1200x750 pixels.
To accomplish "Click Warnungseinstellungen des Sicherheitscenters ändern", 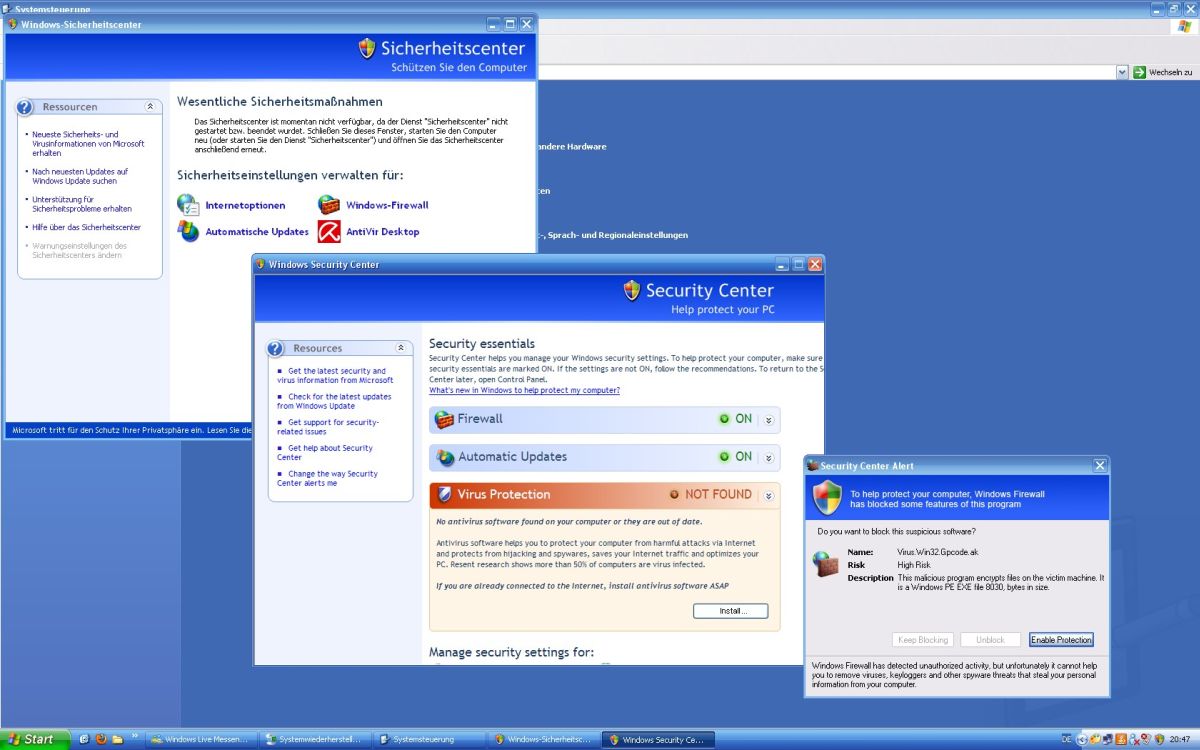I will click(x=79, y=250).
